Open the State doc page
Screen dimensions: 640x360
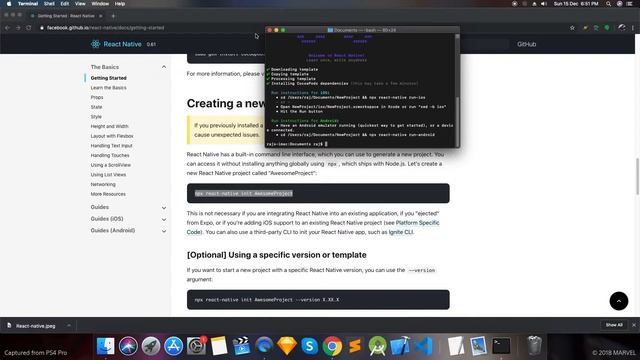(x=96, y=107)
